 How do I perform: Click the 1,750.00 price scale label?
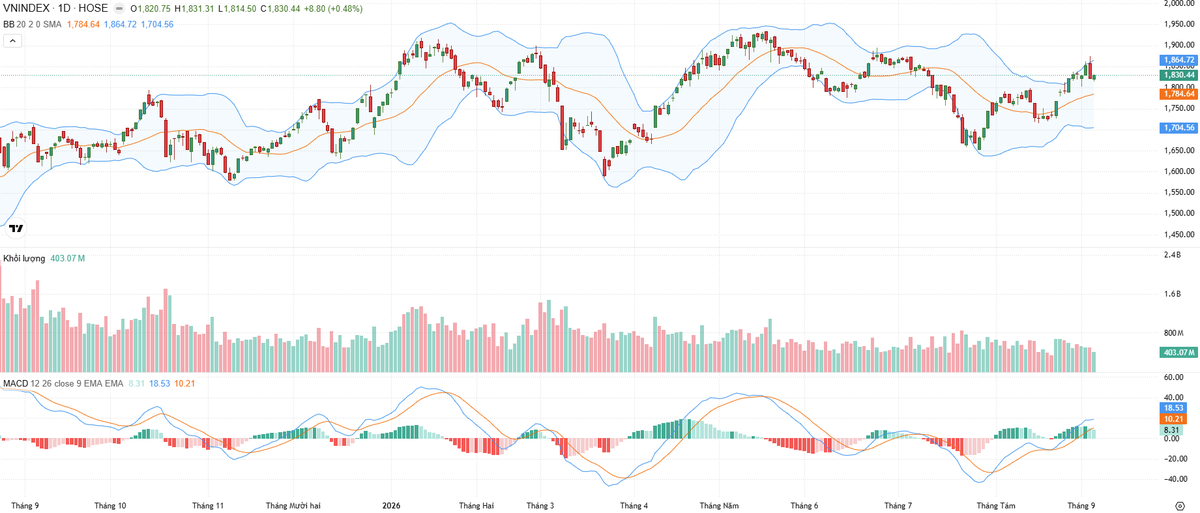point(1181,108)
